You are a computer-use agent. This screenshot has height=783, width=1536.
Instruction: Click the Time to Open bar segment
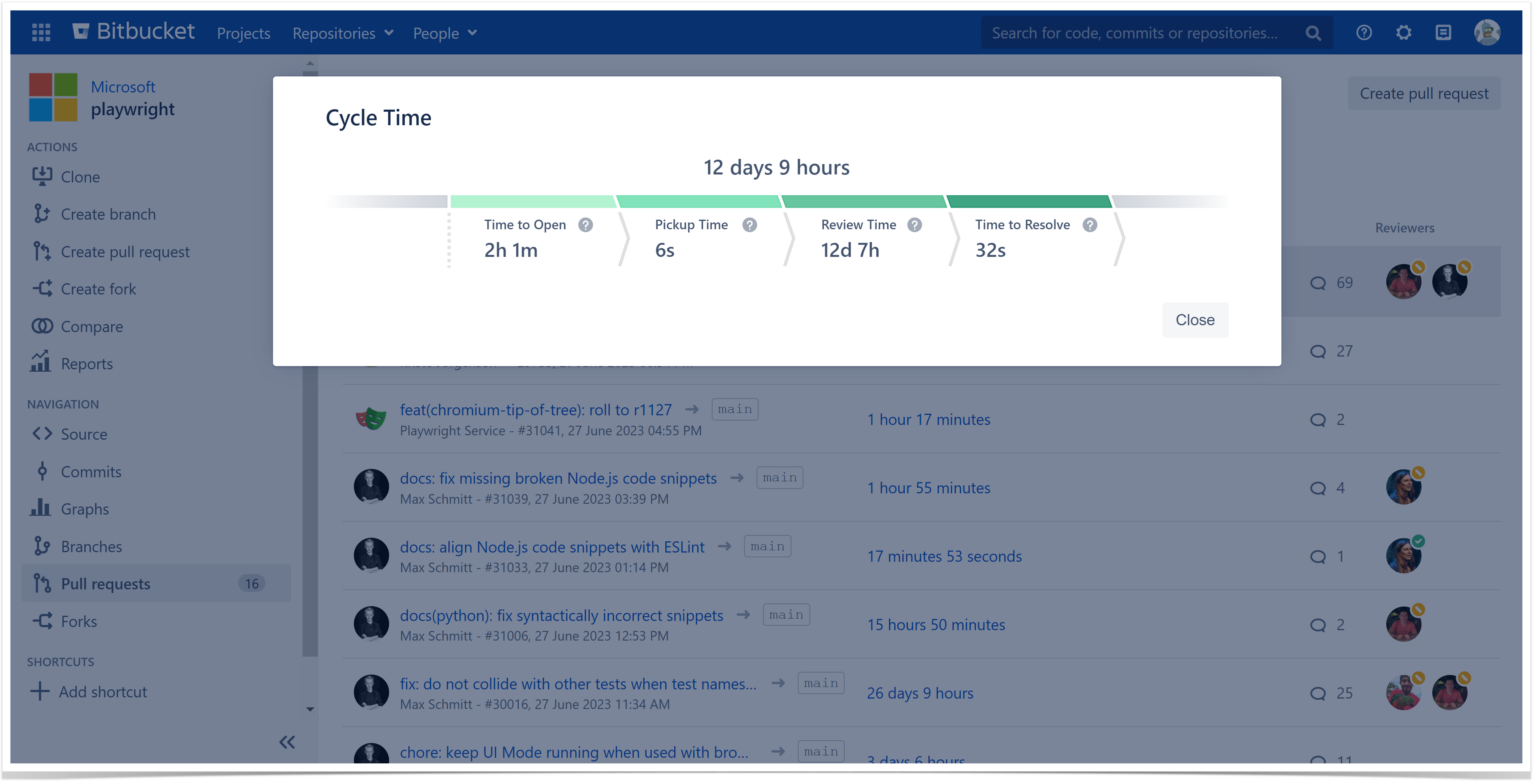point(532,201)
